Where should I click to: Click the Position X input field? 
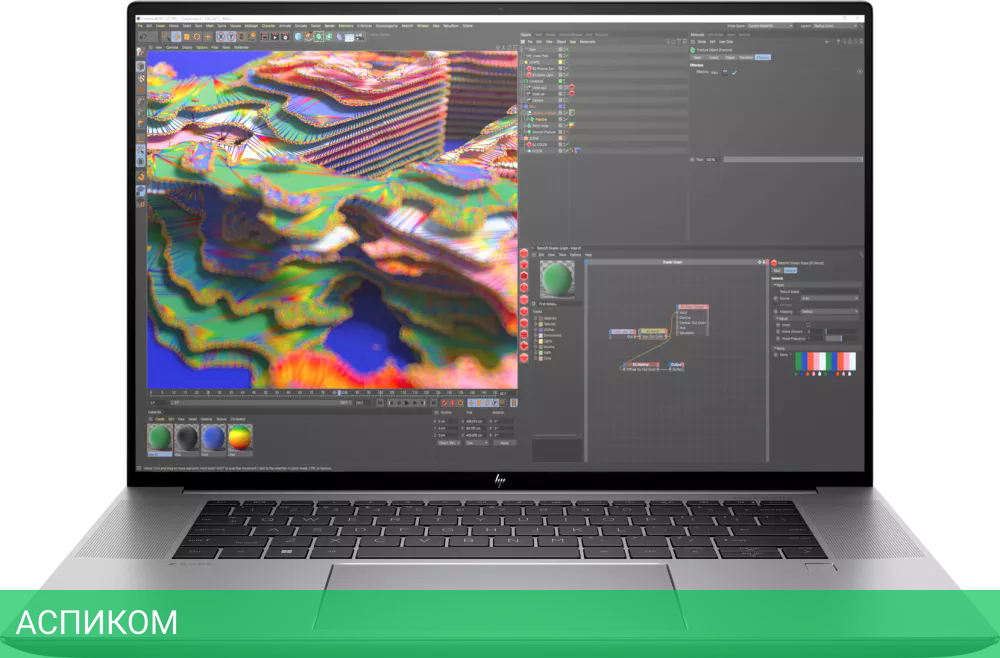click(x=448, y=421)
